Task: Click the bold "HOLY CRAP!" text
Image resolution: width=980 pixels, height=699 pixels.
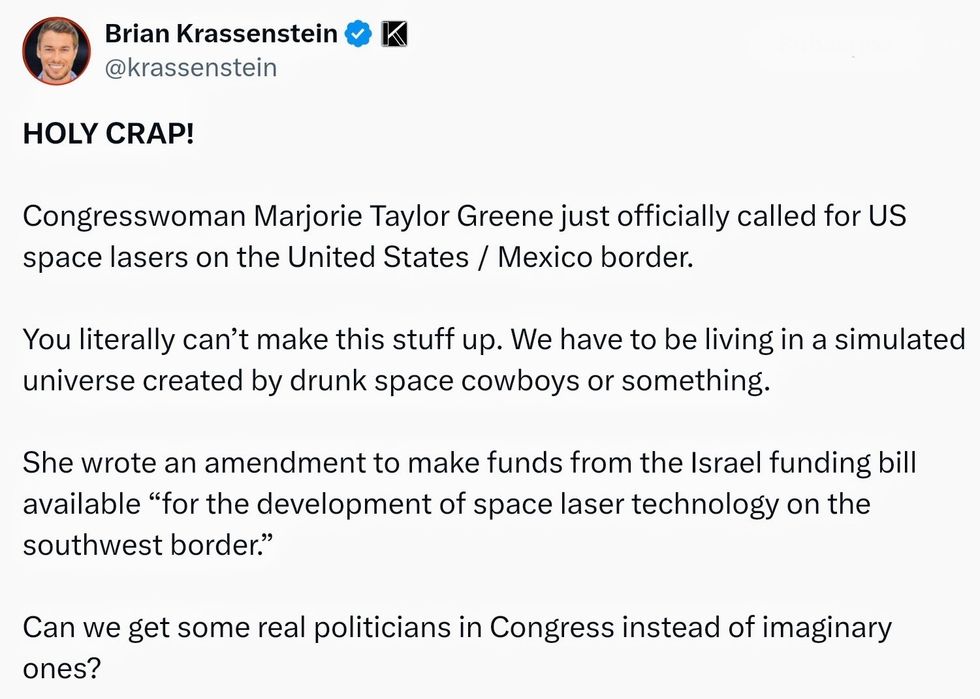Action: click(x=109, y=132)
